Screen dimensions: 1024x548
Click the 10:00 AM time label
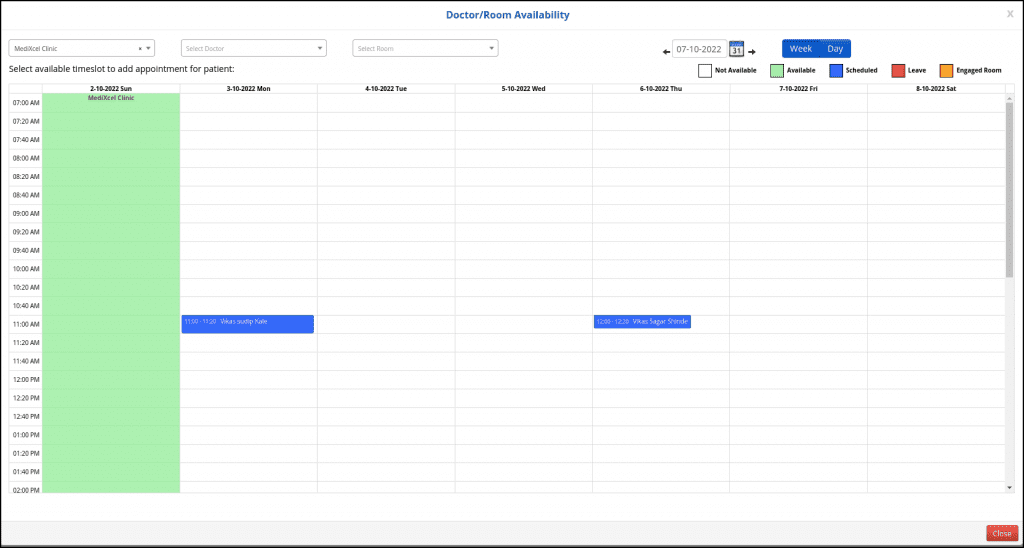point(26,268)
